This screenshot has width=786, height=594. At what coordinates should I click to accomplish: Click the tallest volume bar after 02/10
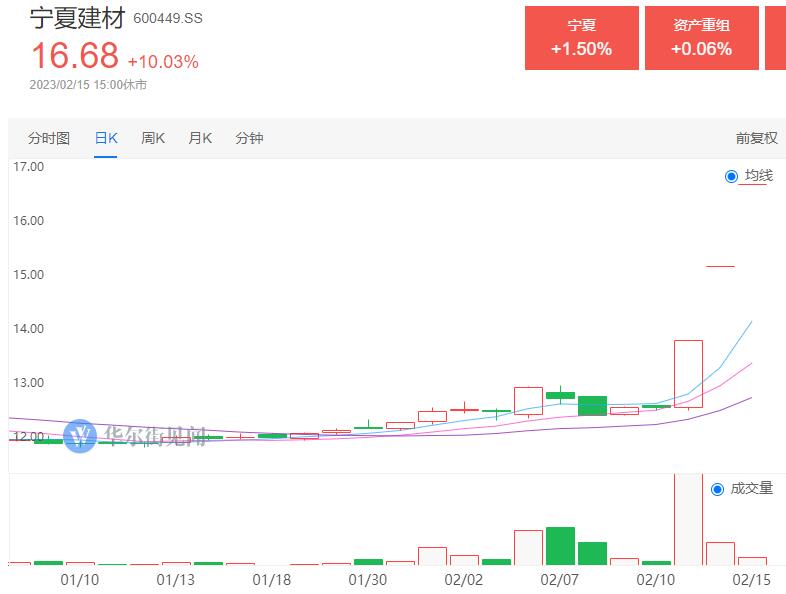(x=688, y=519)
